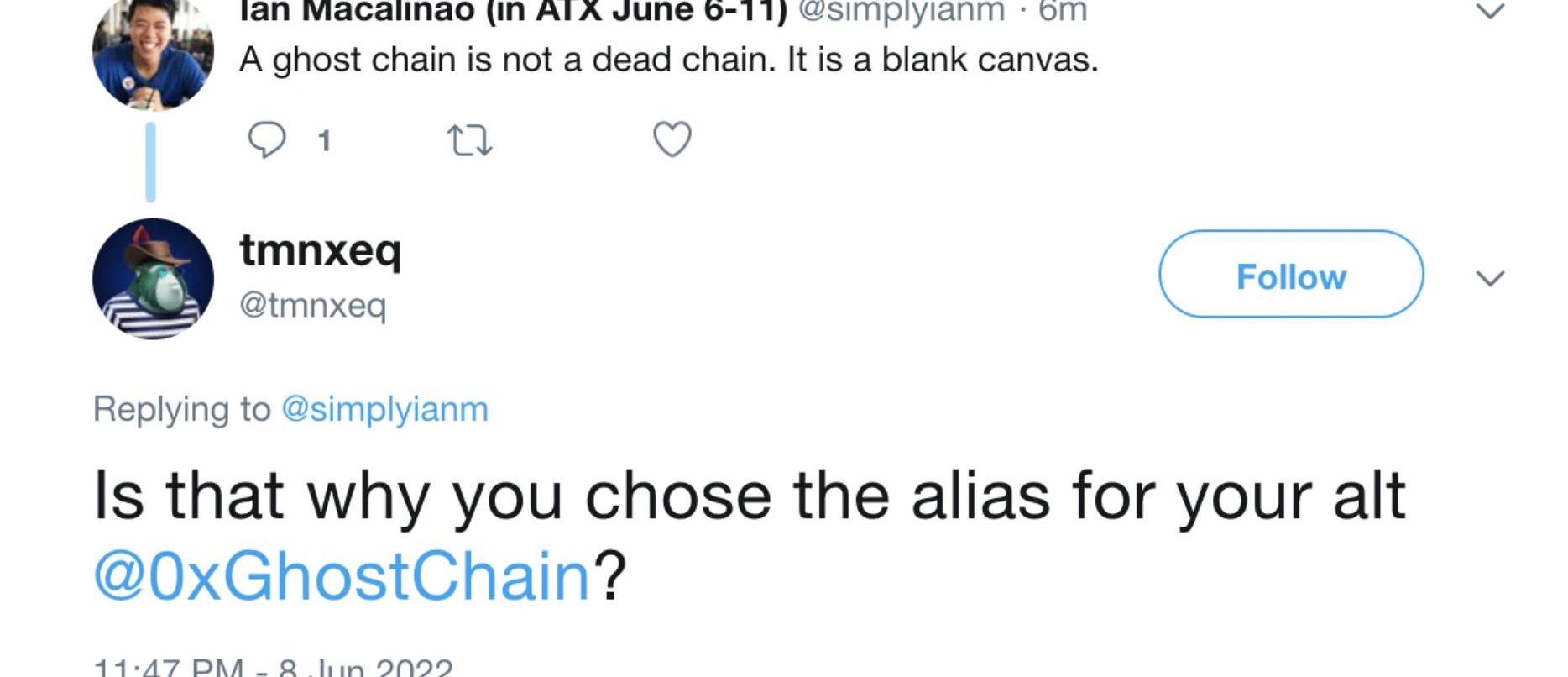Viewport: 1568px width, 677px height.
Task: Expand the chevron menu on Ian's tweet
Action: click(x=1490, y=12)
